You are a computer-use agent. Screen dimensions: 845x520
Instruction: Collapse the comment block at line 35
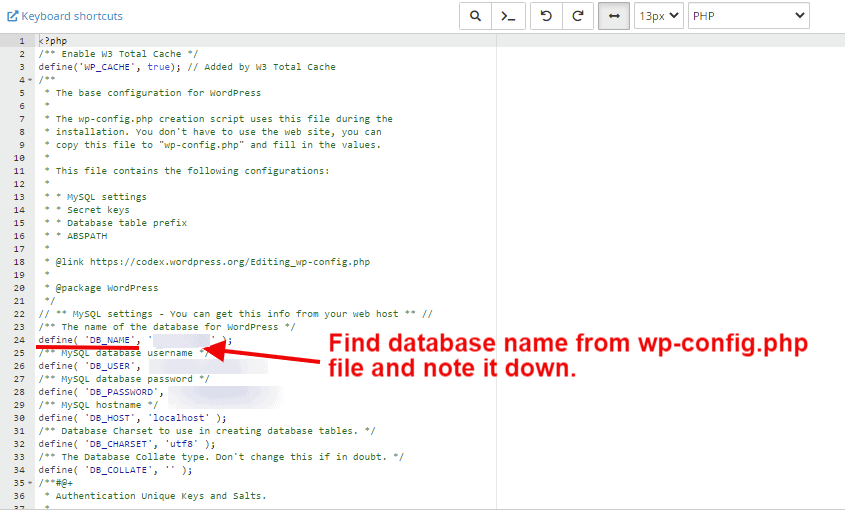(30, 483)
